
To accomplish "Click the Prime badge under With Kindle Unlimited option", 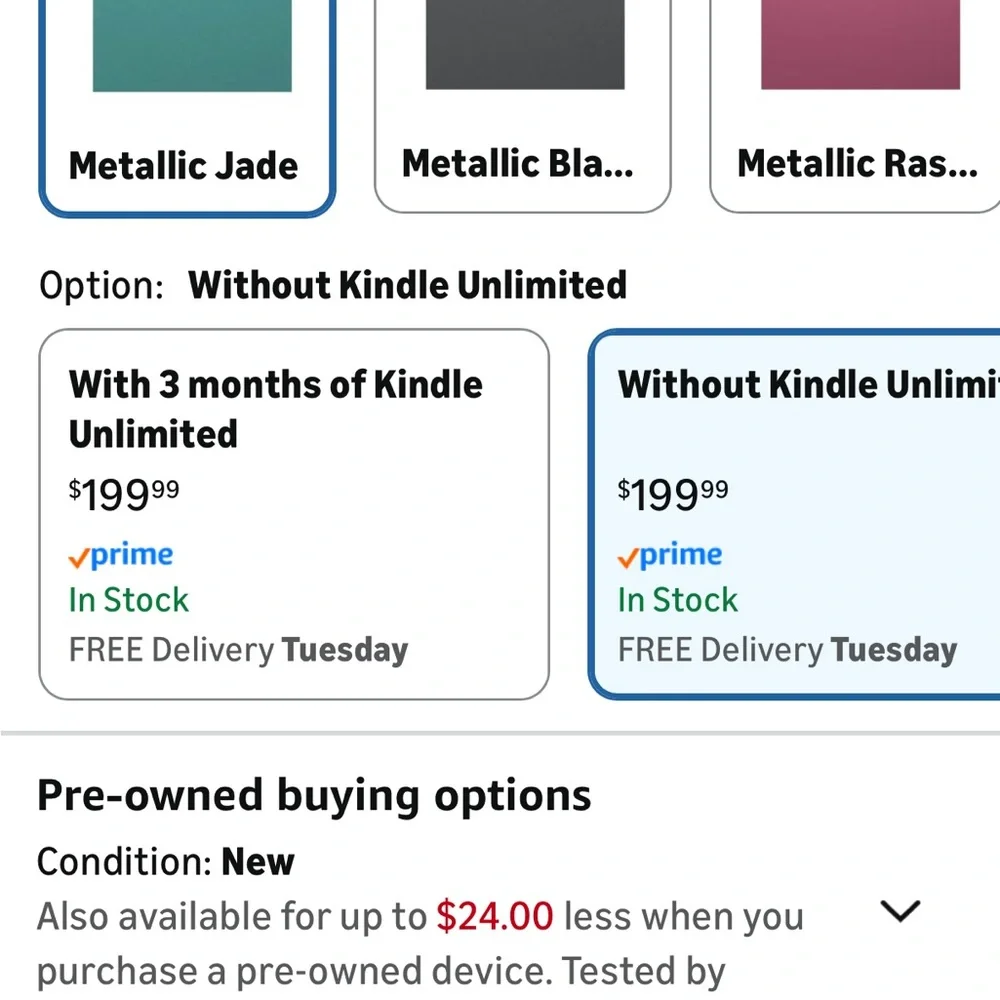I will [x=120, y=555].
